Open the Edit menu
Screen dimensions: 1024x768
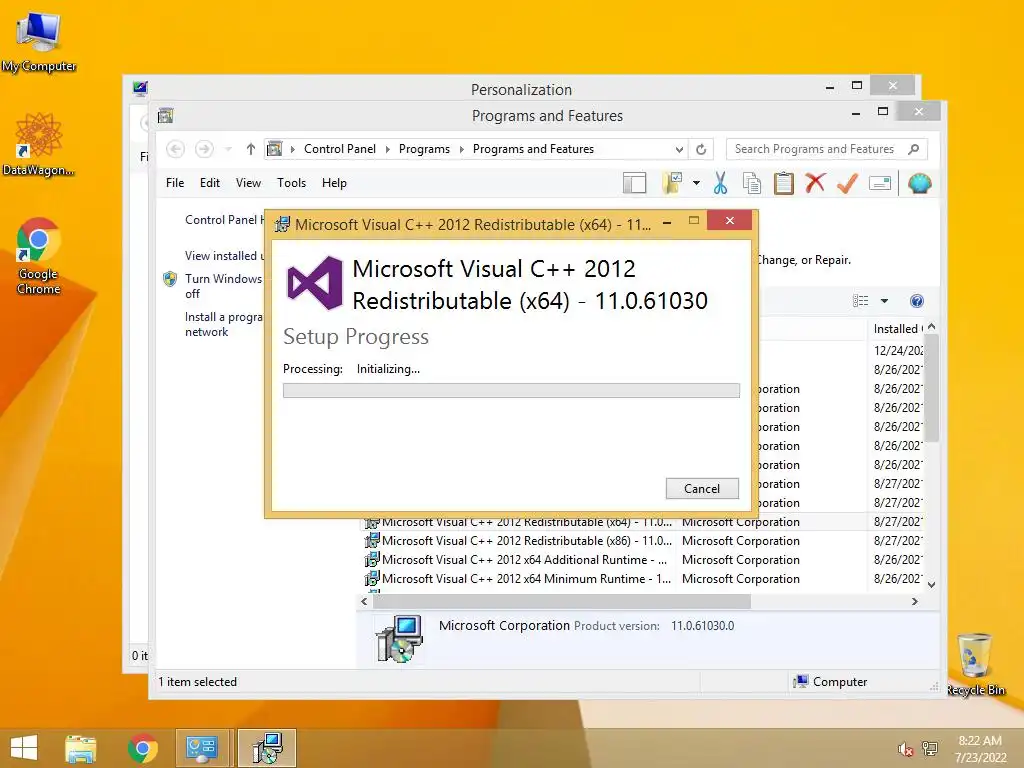tap(210, 183)
